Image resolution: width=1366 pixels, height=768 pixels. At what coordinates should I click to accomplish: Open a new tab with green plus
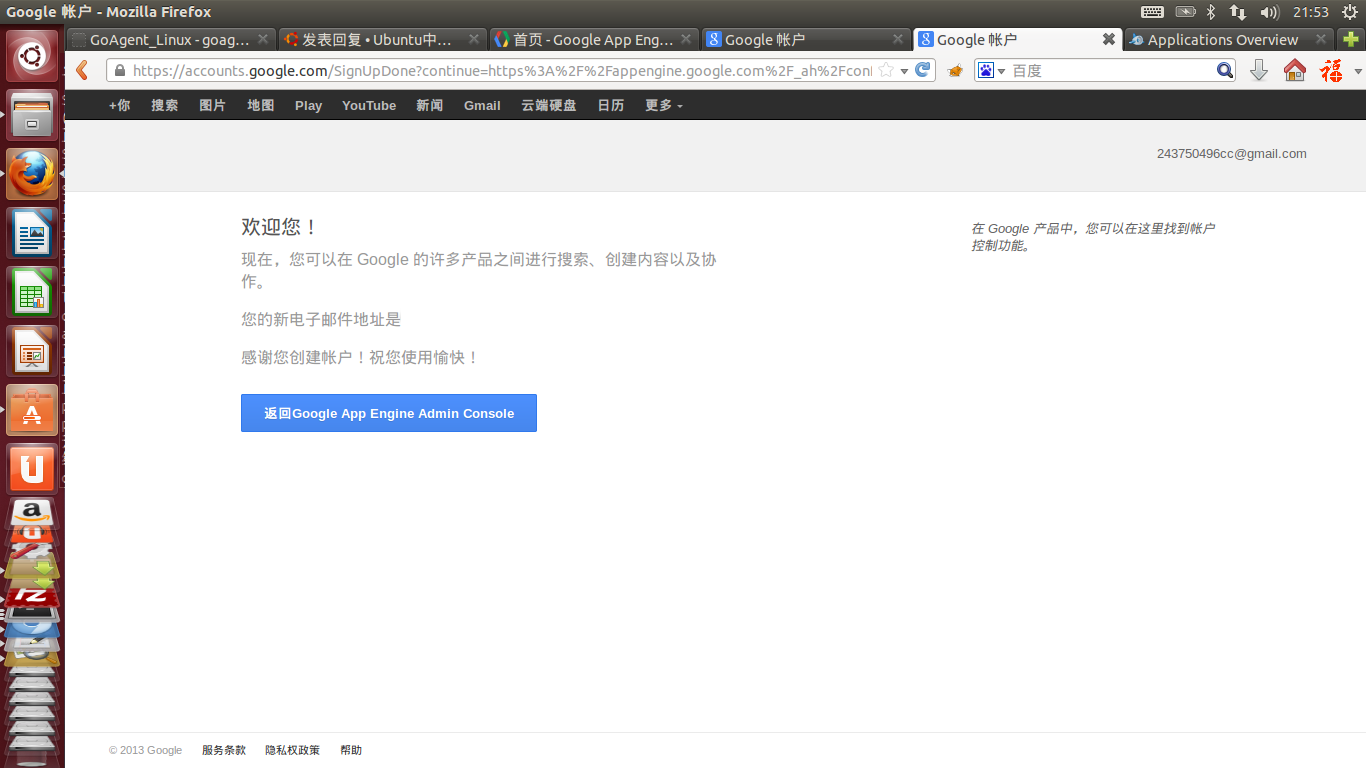tap(1351, 40)
